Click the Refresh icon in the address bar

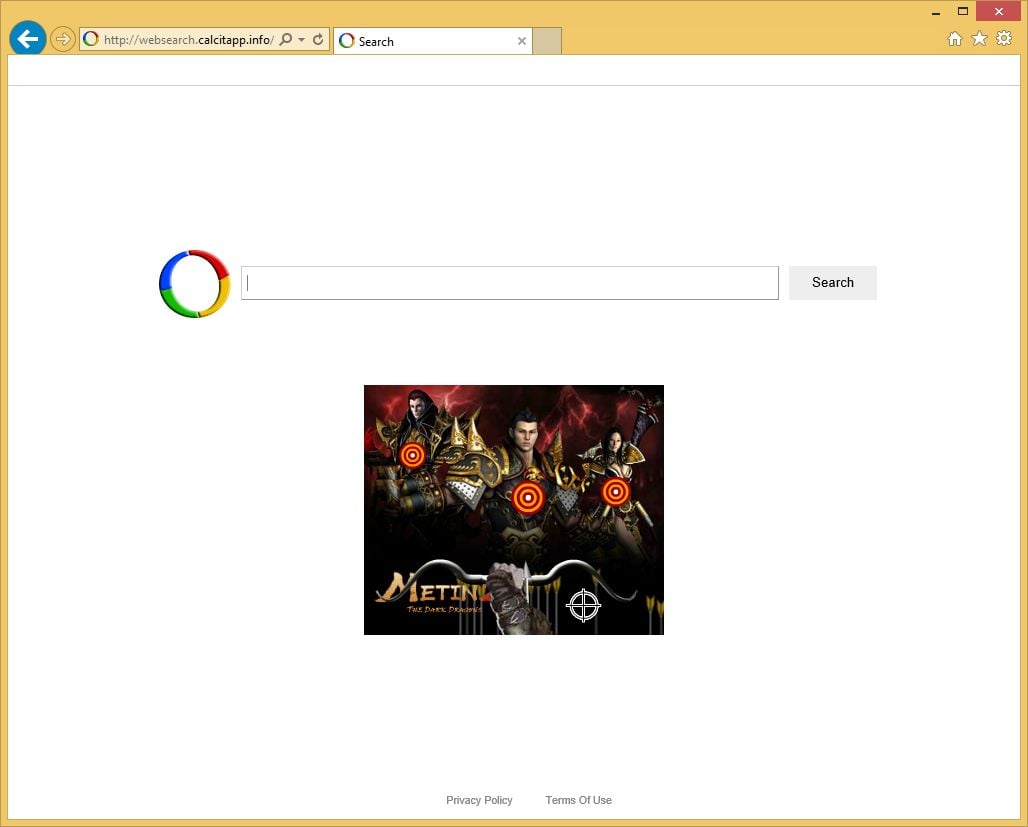(318, 40)
